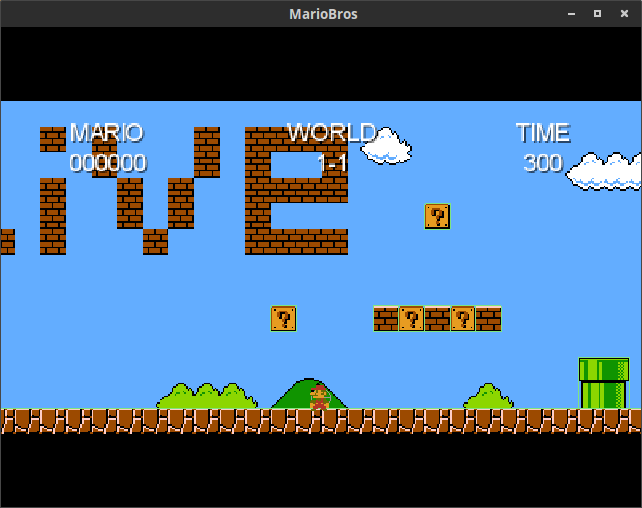Click the 300 time counter
This screenshot has width=642, height=508.
543,163
